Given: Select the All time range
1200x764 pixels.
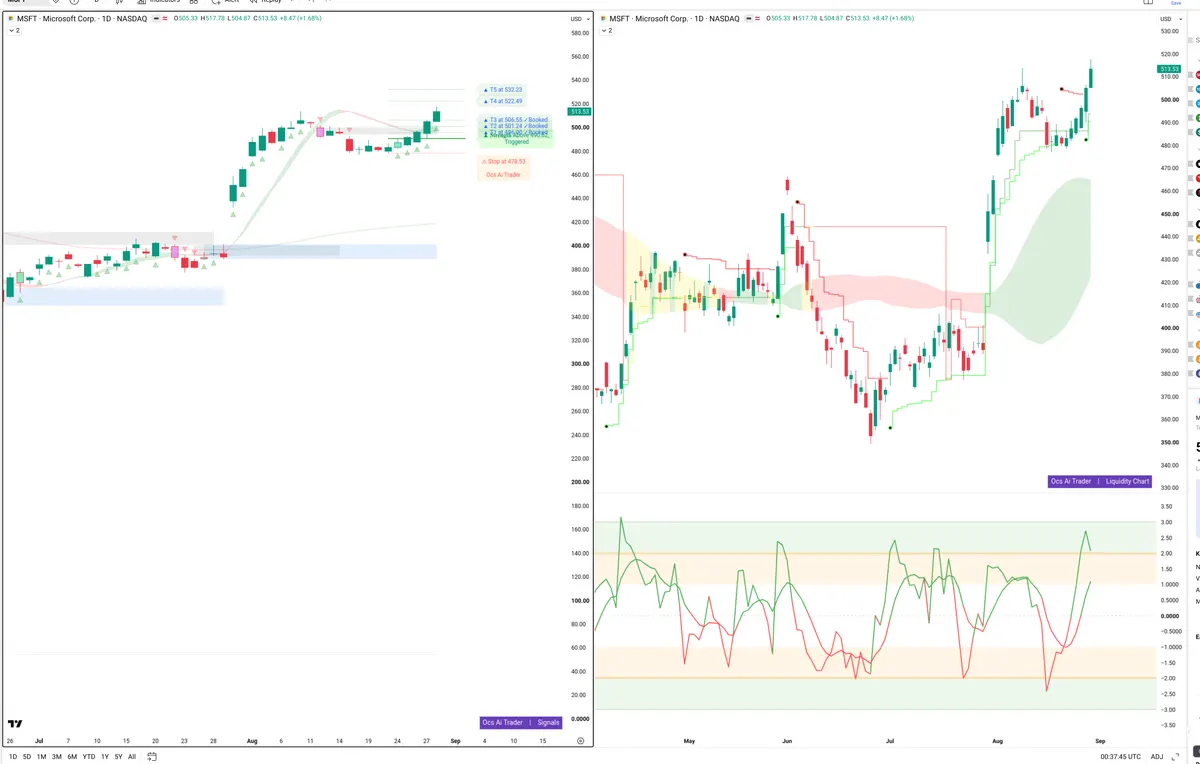Looking at the screenshot, I should coord(132,757).
